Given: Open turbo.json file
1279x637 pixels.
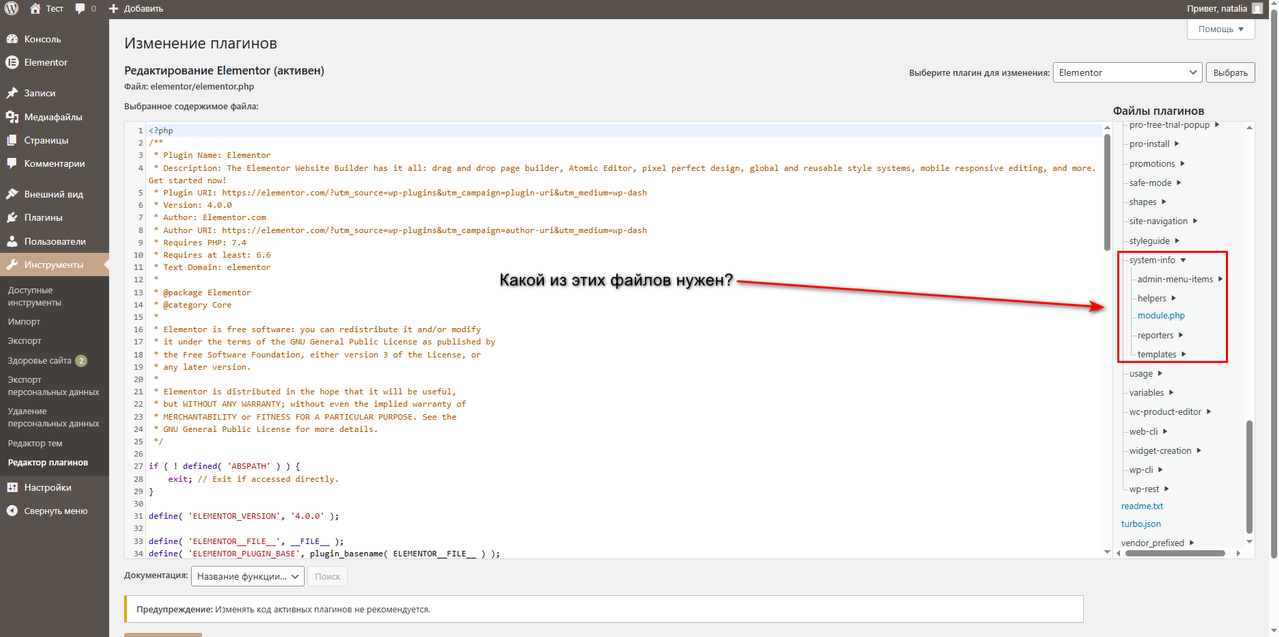Looking at the screenshot, I should coord(1141,523).
